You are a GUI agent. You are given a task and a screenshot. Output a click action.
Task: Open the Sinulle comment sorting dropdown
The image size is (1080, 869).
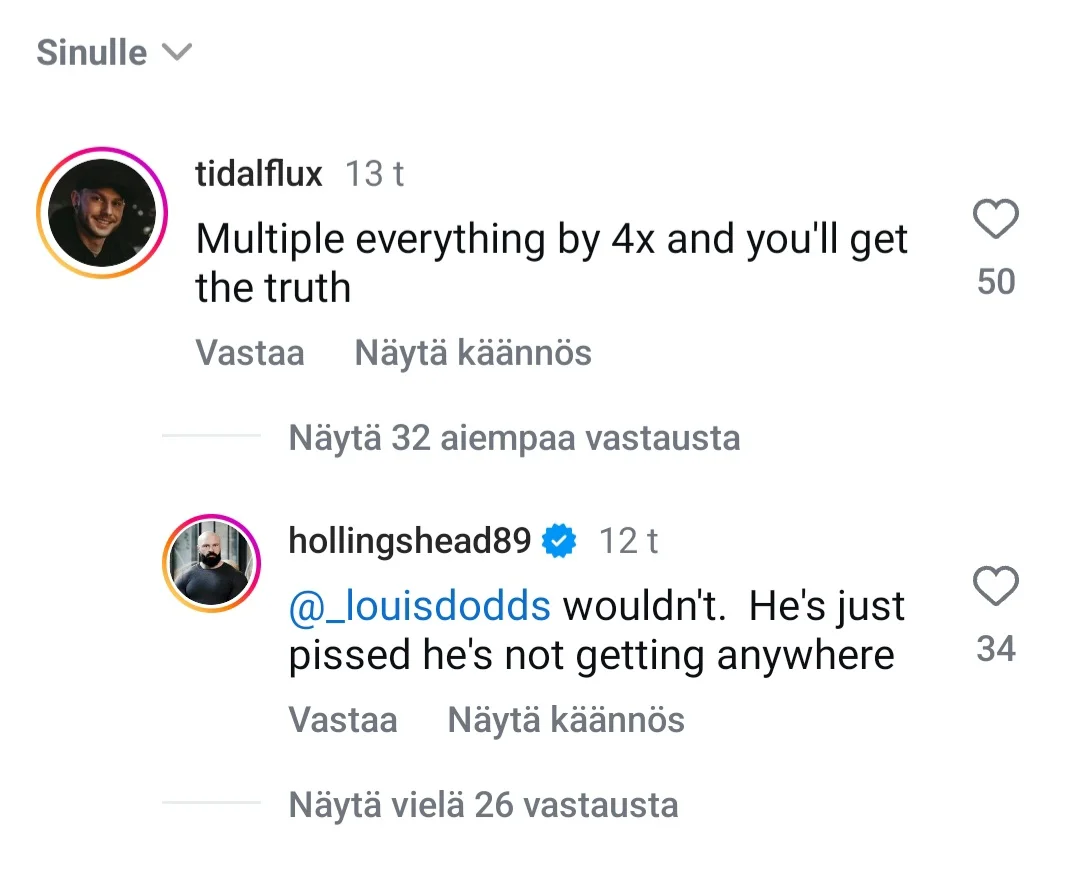tap(92, 52)
